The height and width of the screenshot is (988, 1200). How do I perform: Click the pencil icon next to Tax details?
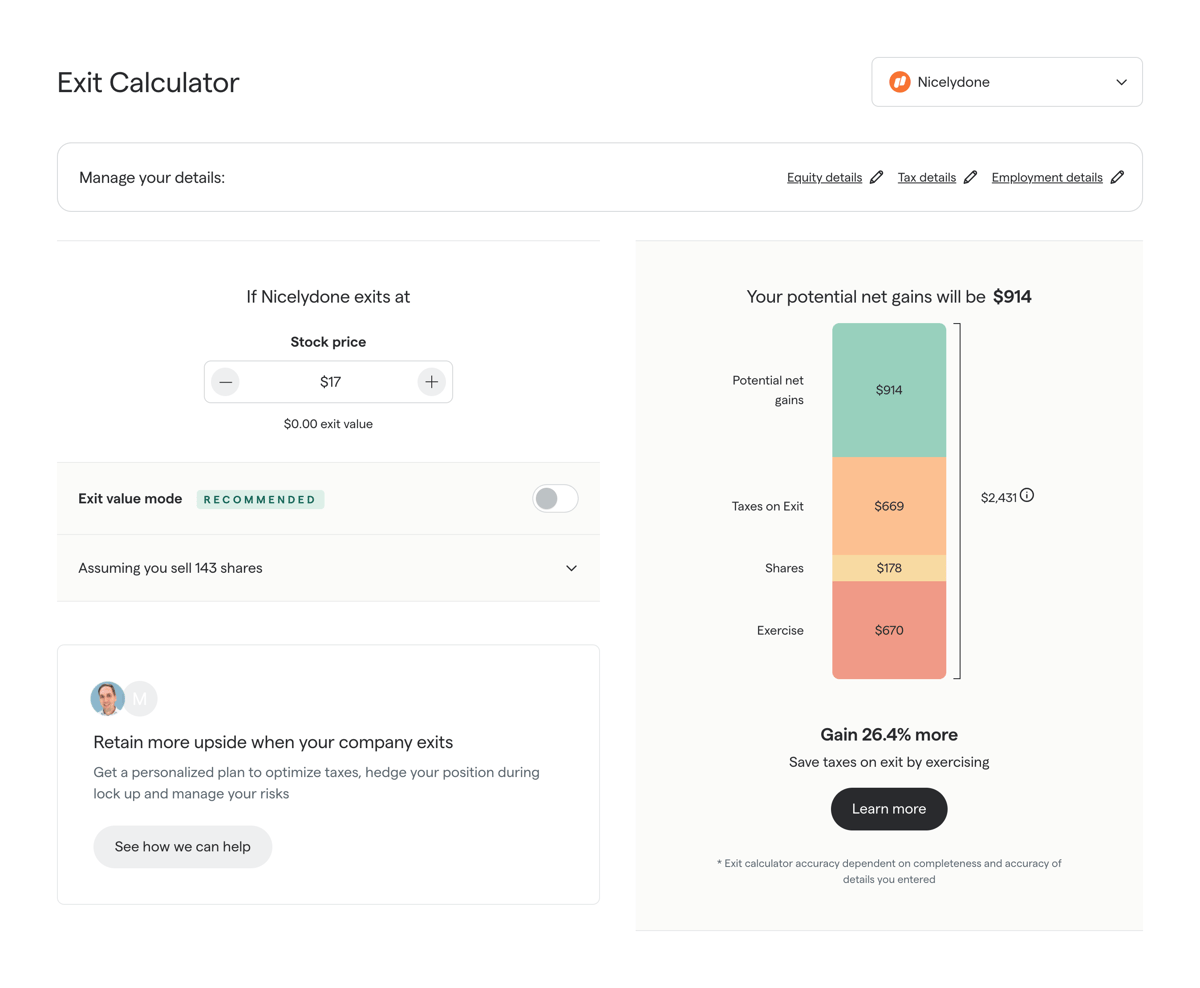[x=969, y=177]
